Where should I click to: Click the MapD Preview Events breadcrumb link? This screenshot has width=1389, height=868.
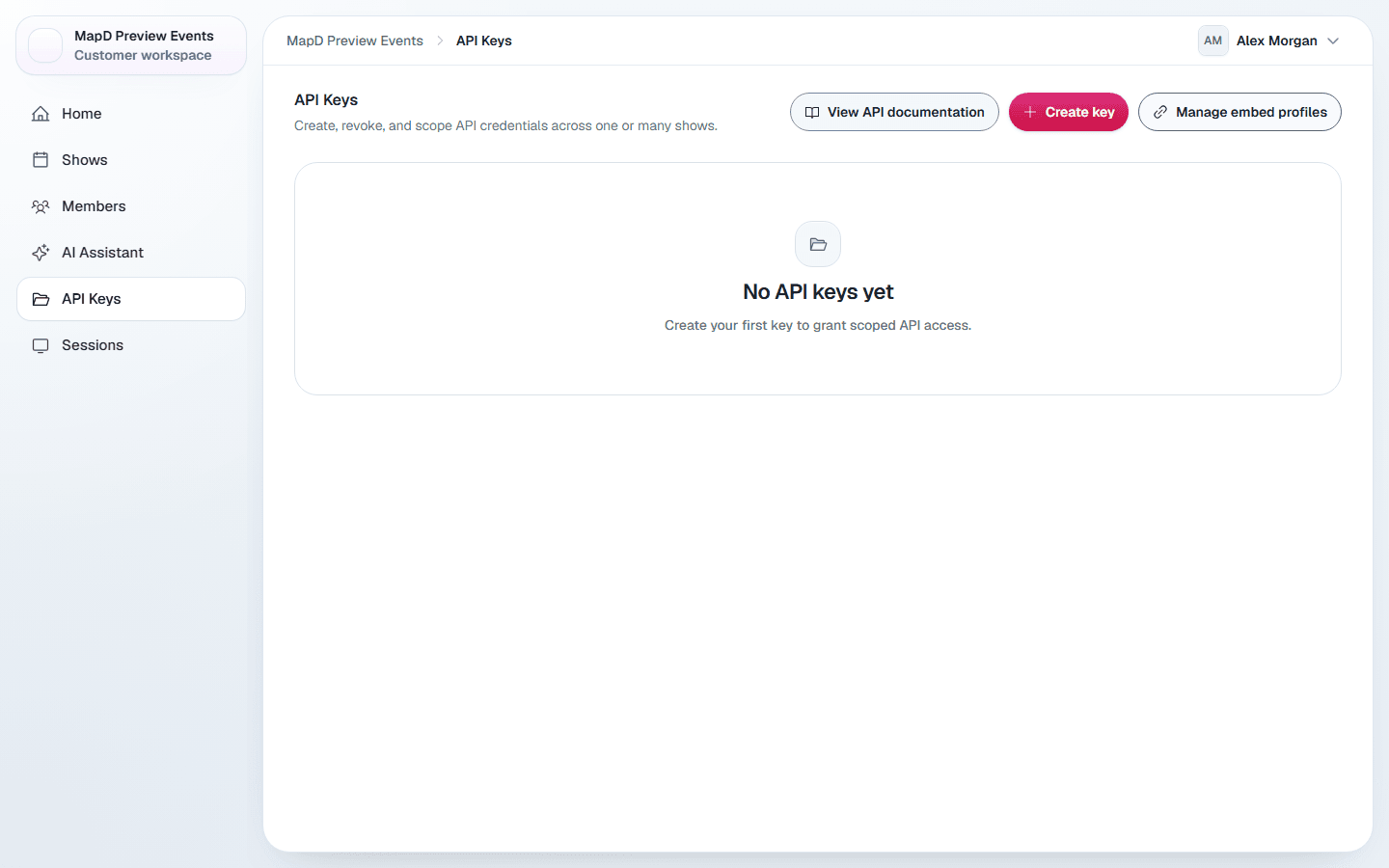coord(355,41)
